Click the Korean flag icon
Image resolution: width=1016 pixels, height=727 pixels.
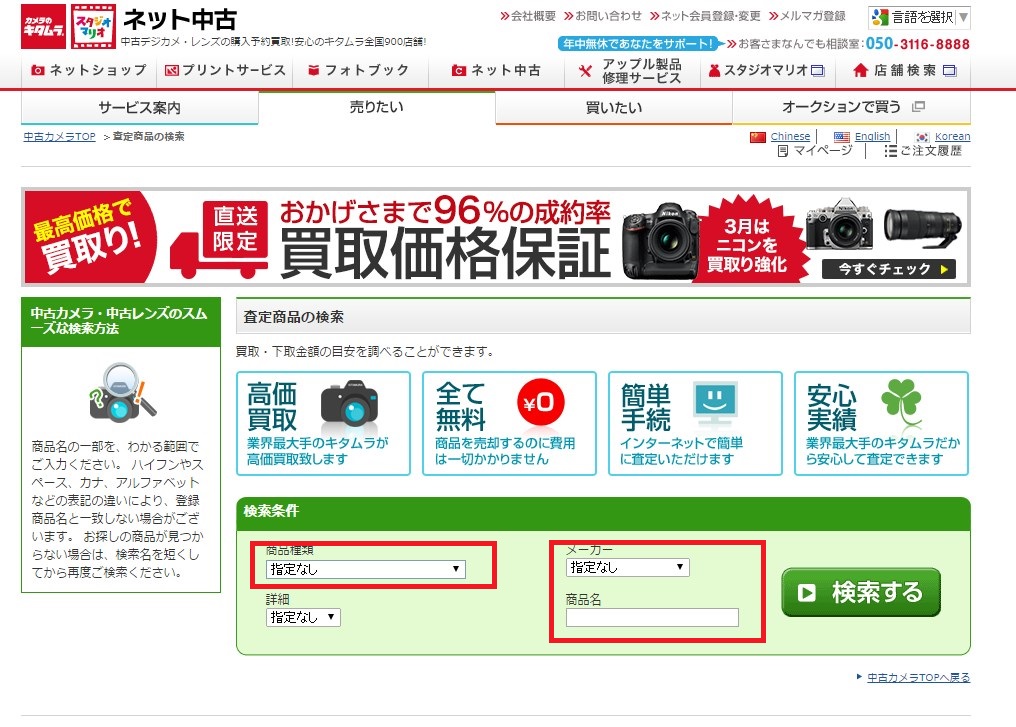click(x=922, y=137)
